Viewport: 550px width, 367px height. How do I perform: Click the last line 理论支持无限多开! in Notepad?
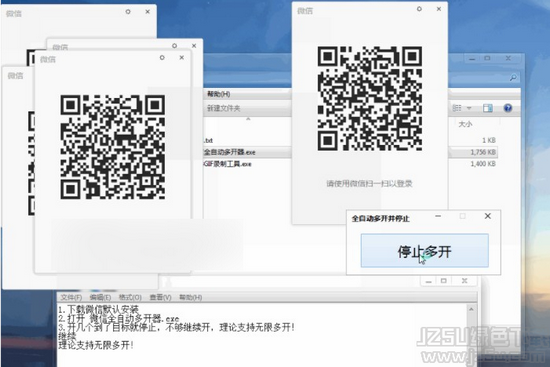pyautogui.click(x=96, y=345)
